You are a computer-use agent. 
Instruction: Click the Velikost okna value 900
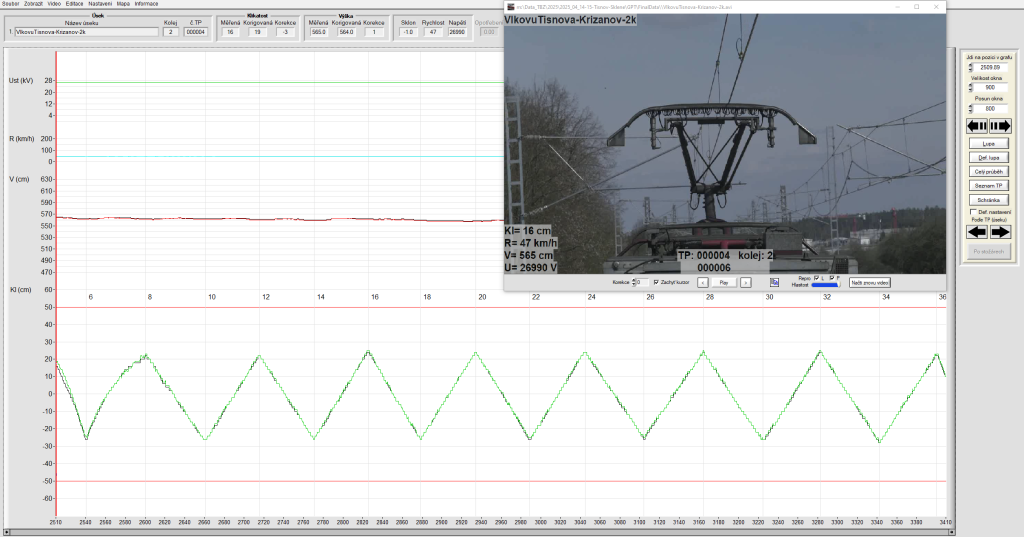click(991, 88)
